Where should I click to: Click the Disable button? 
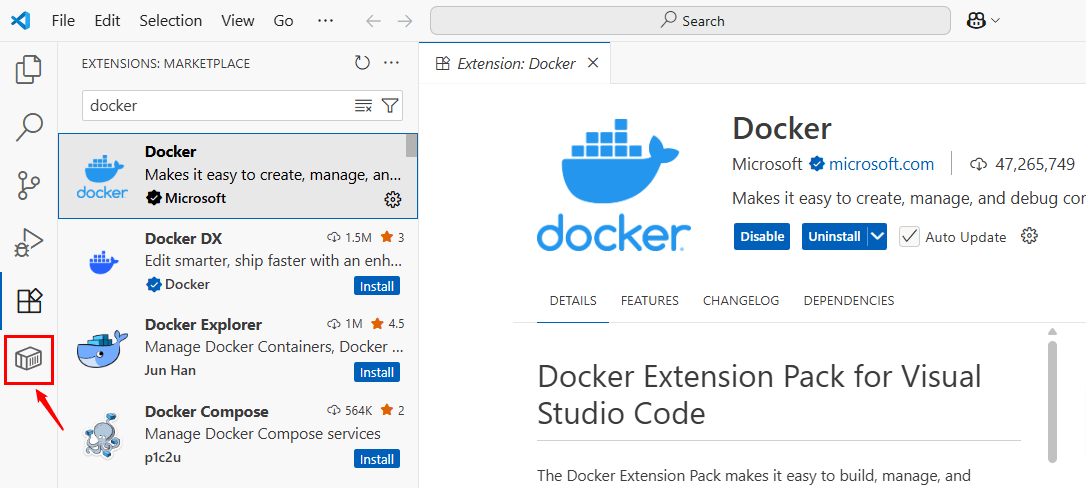(x=762, y=237)
